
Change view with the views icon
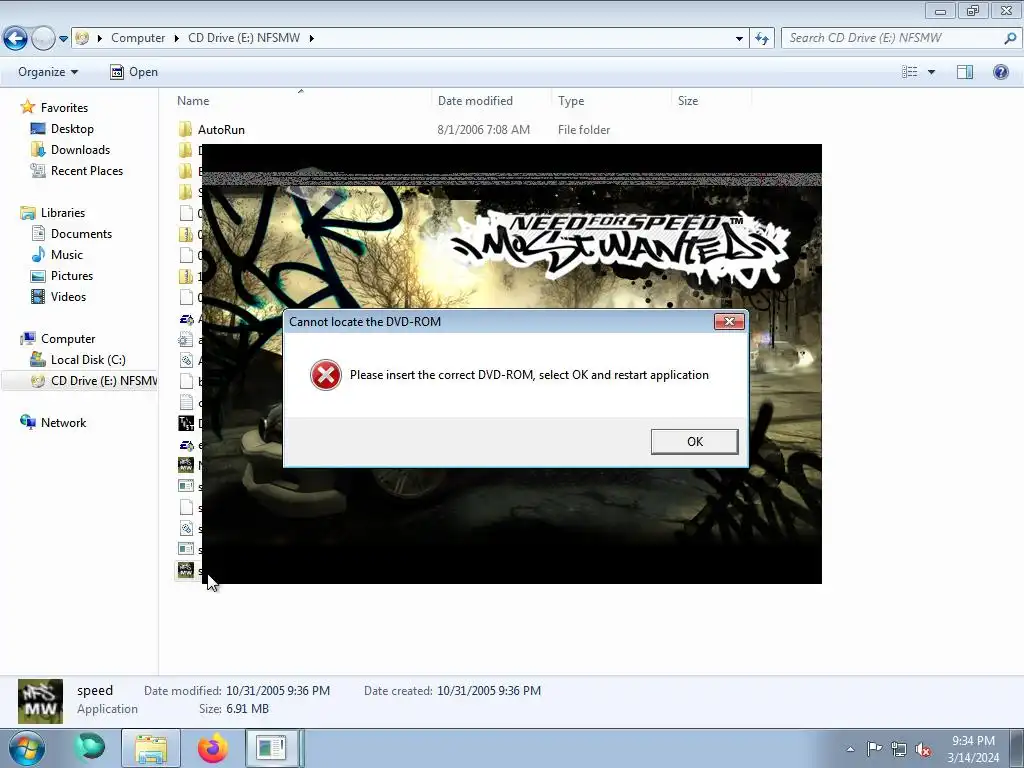(909, 72)
